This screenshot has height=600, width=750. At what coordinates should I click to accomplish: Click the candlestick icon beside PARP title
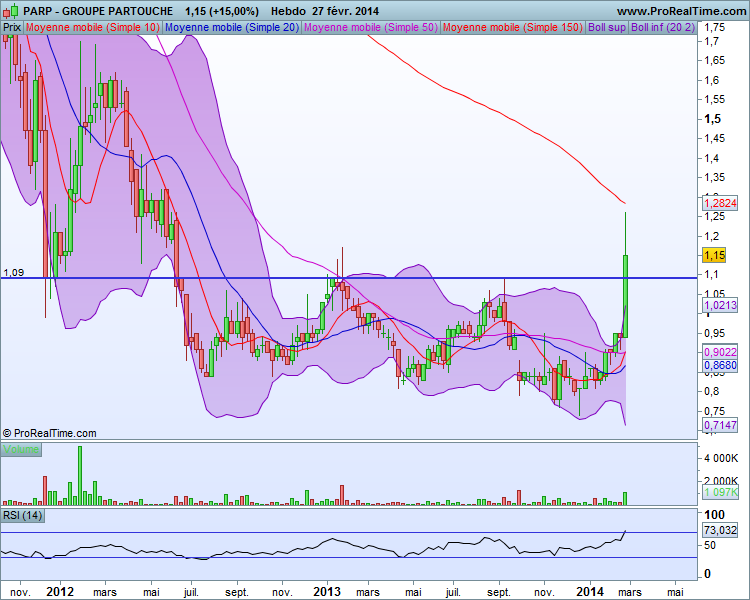tap(11, 10)
